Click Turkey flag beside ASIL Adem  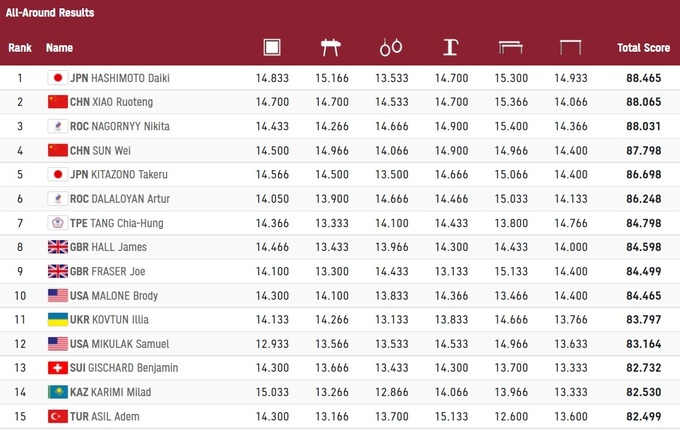[57, 416]
